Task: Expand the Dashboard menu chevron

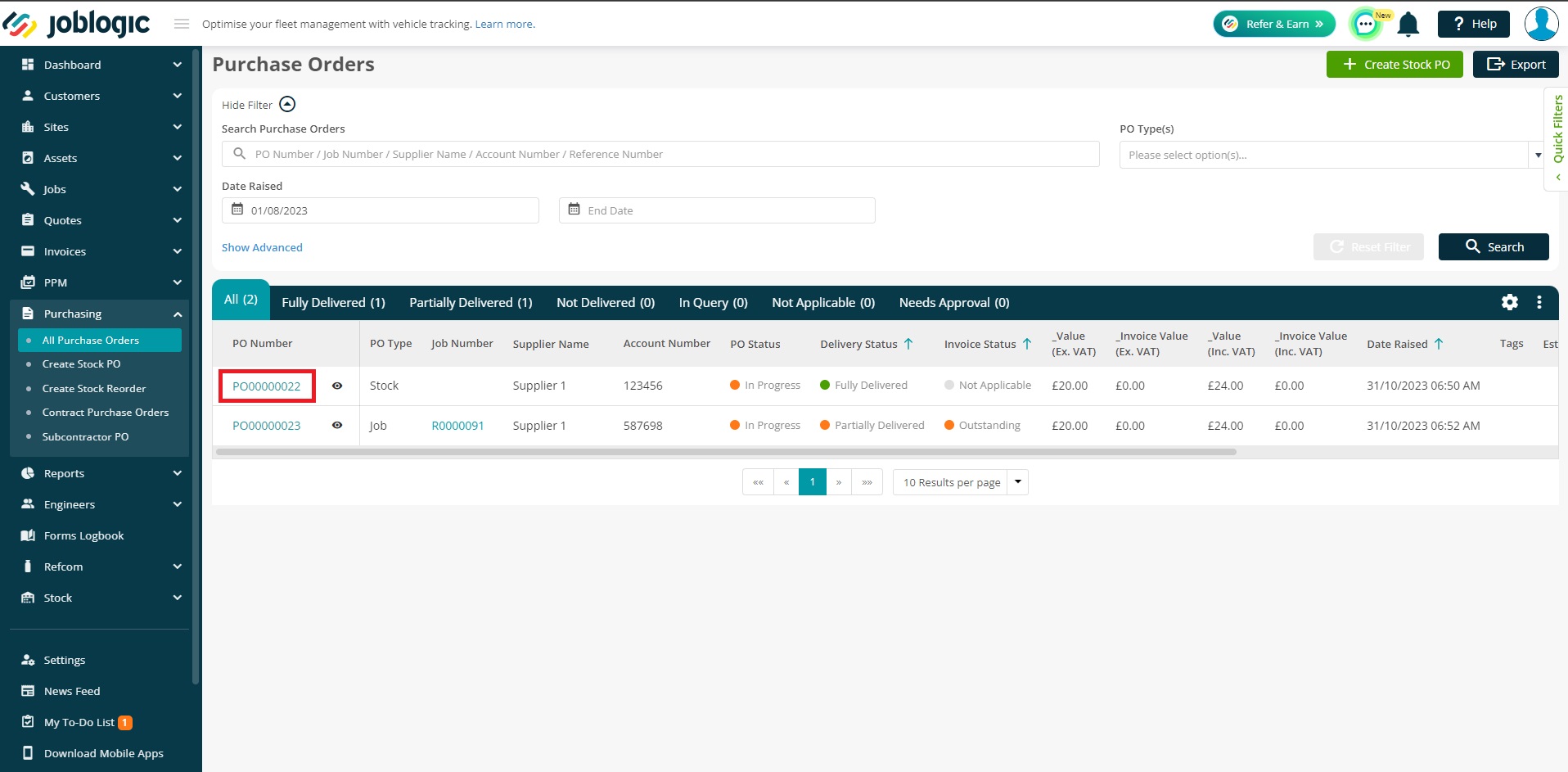Action: [178, 65]
